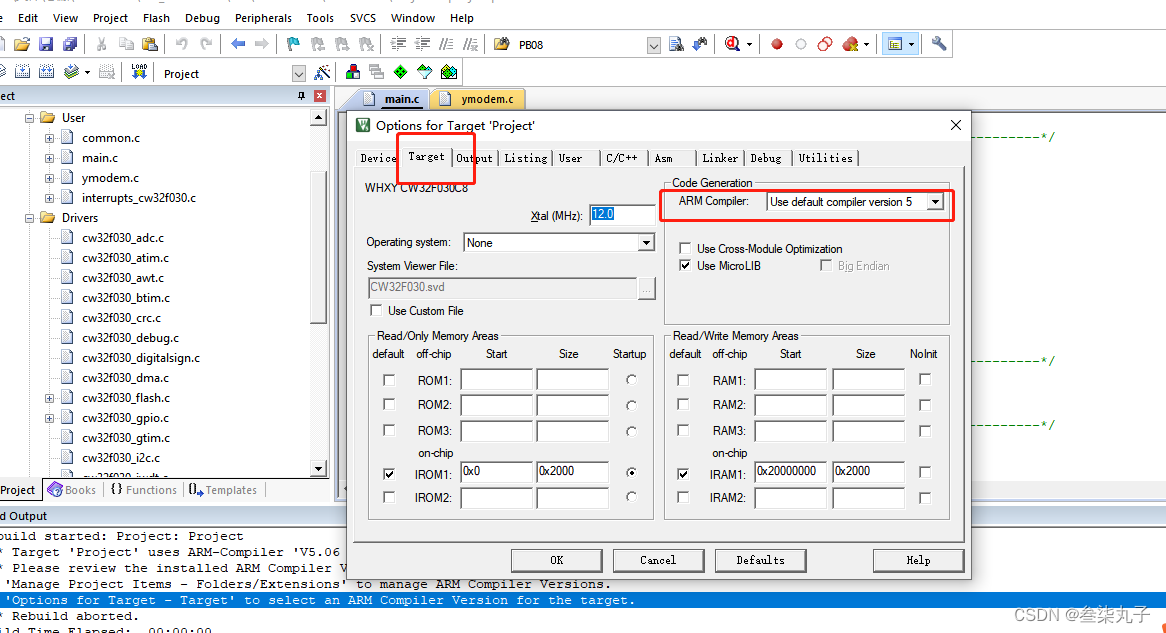Select the IROM1 Startup radio button

pyautogui.click(x=630, y=472)
